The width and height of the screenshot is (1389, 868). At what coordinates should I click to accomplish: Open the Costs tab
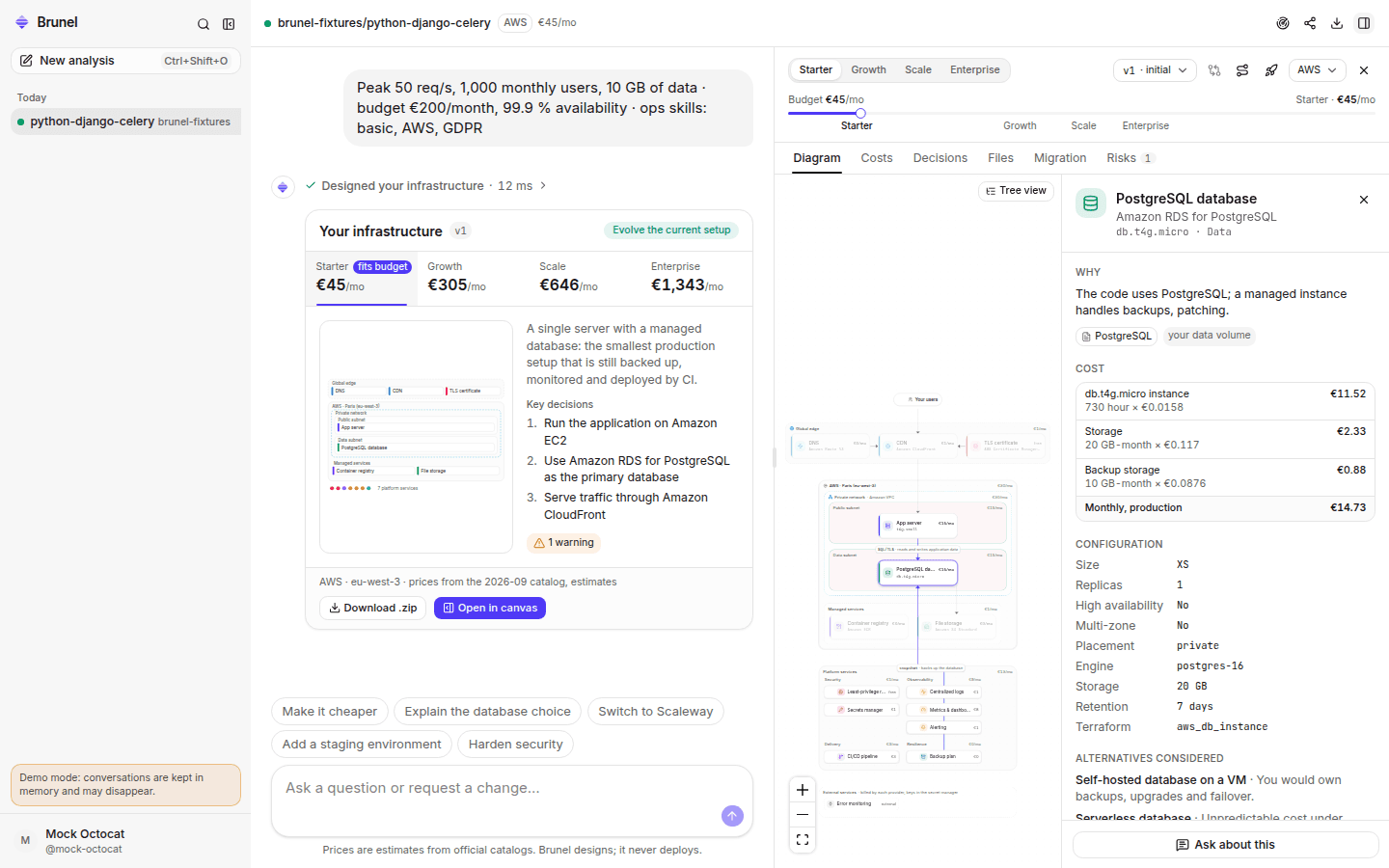[877, 158]
